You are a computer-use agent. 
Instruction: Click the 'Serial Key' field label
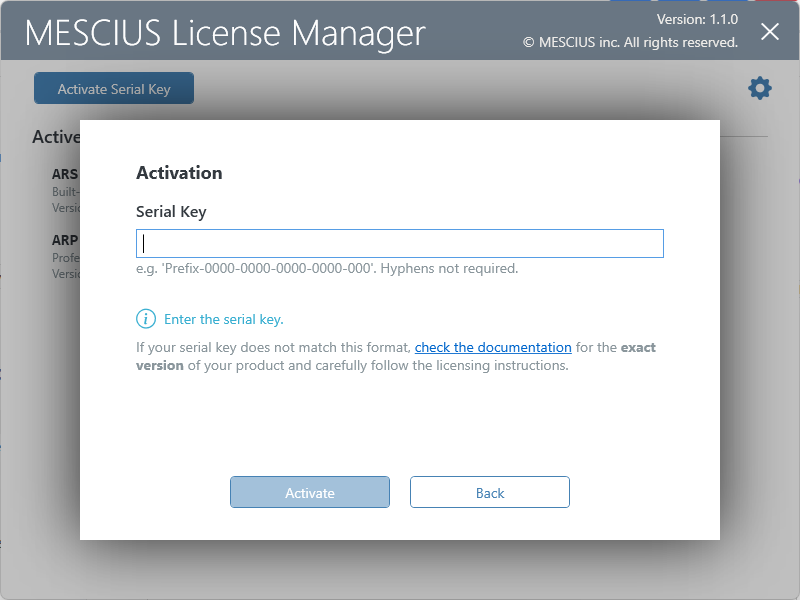click(171, 212)
